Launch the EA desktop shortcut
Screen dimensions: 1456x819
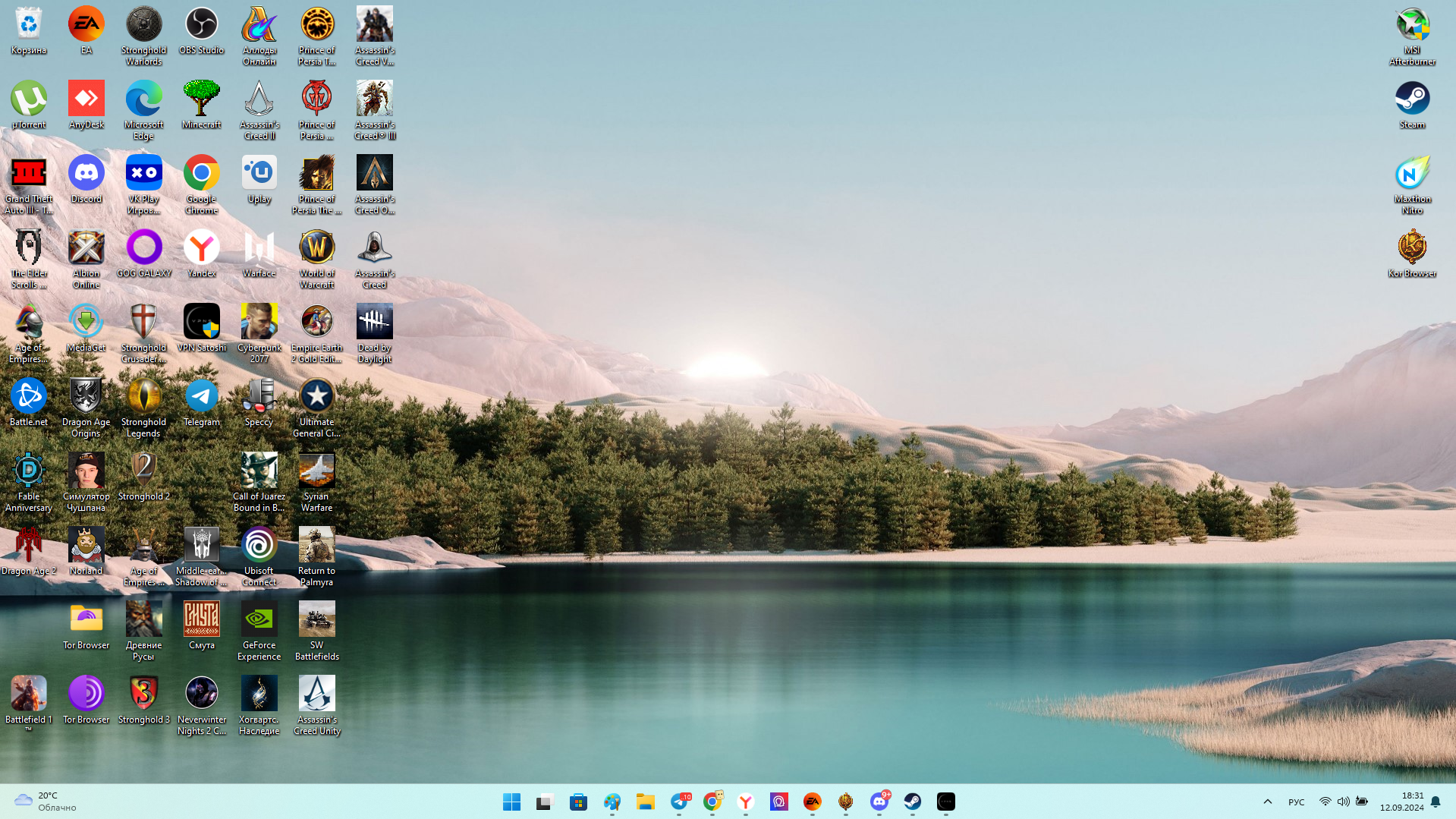(x=86, y=32)
